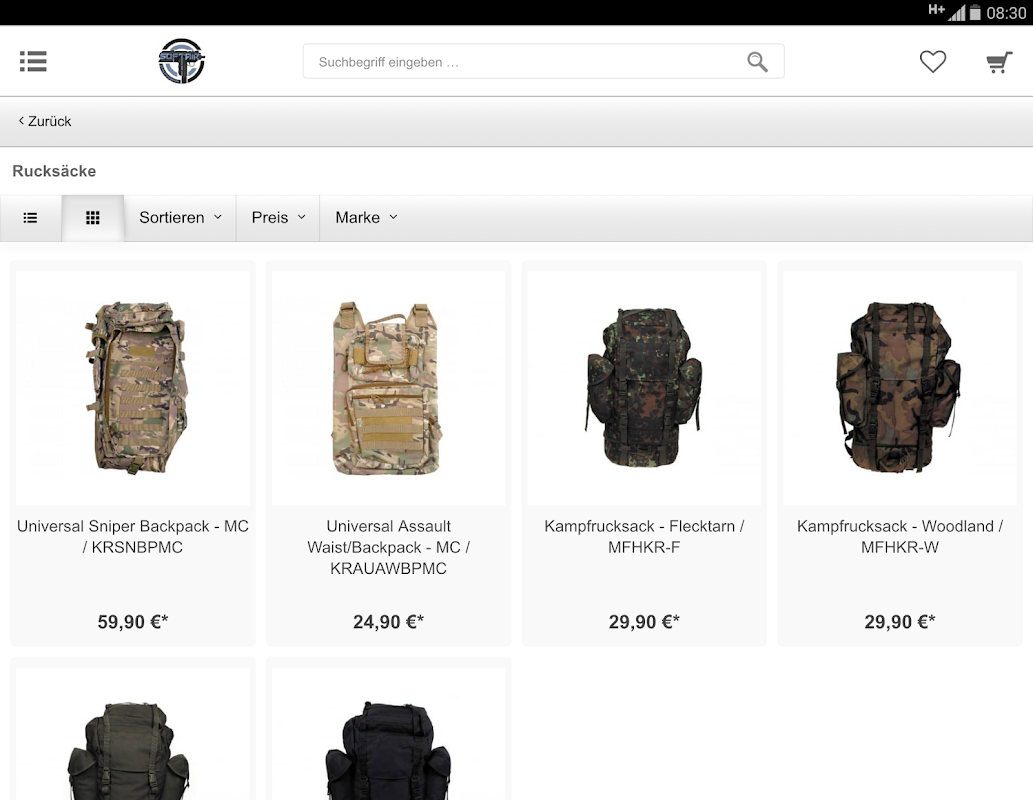Open the Preis filter dropdown
The image size is (1033, 800).
[x=278, y=217]
